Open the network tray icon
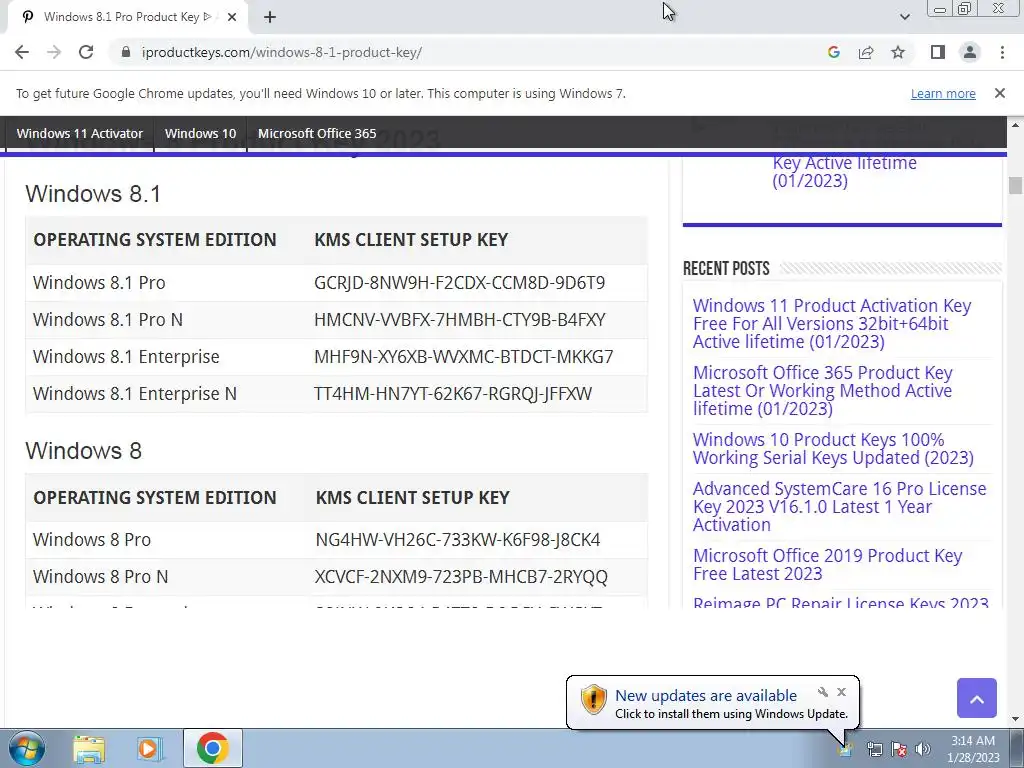 pyautogui.click(x=874, y=750)
